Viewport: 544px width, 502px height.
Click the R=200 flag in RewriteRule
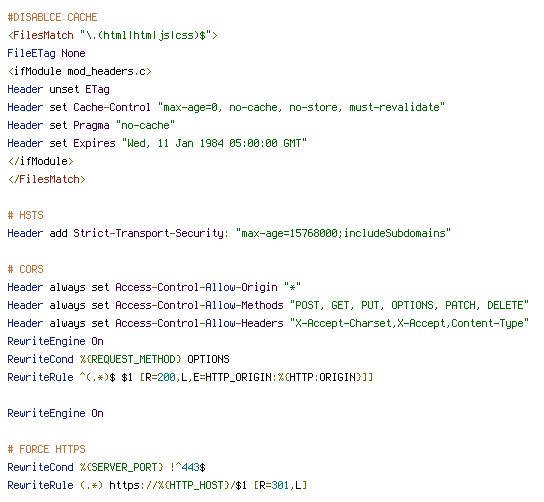160,377
